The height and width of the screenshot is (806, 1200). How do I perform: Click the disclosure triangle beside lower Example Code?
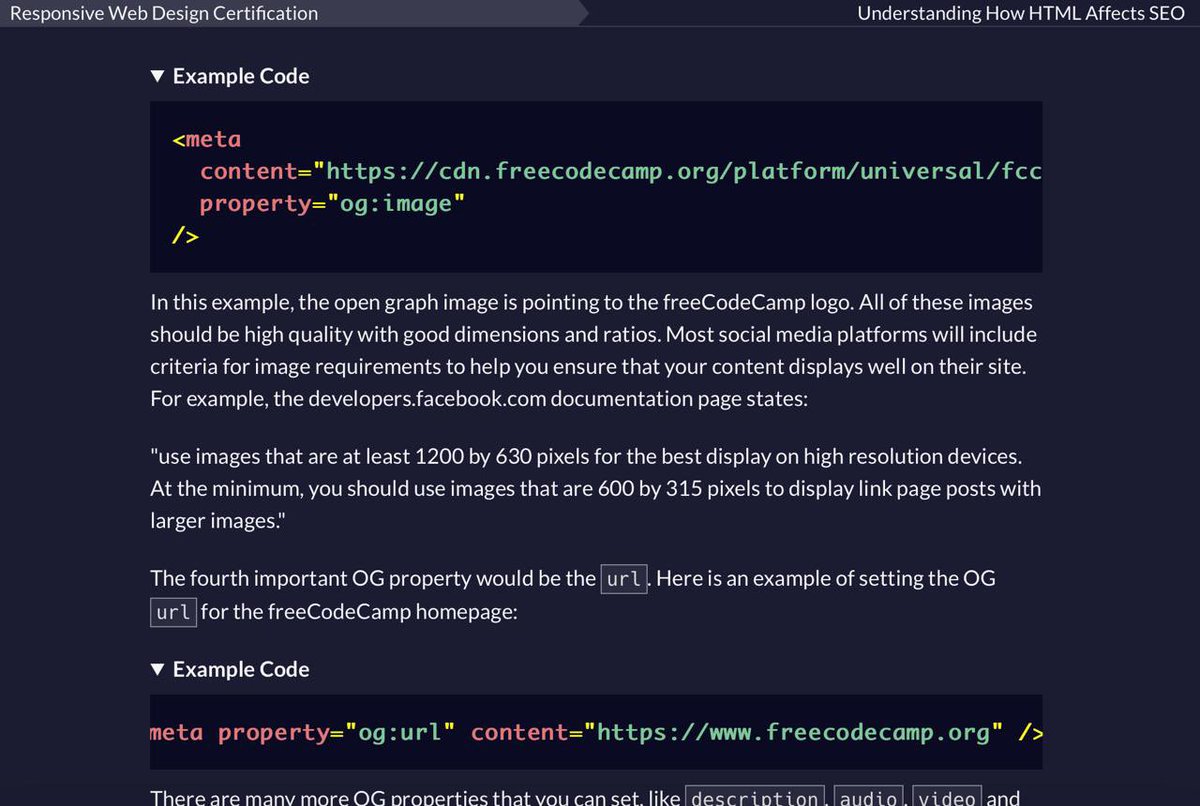158,668
